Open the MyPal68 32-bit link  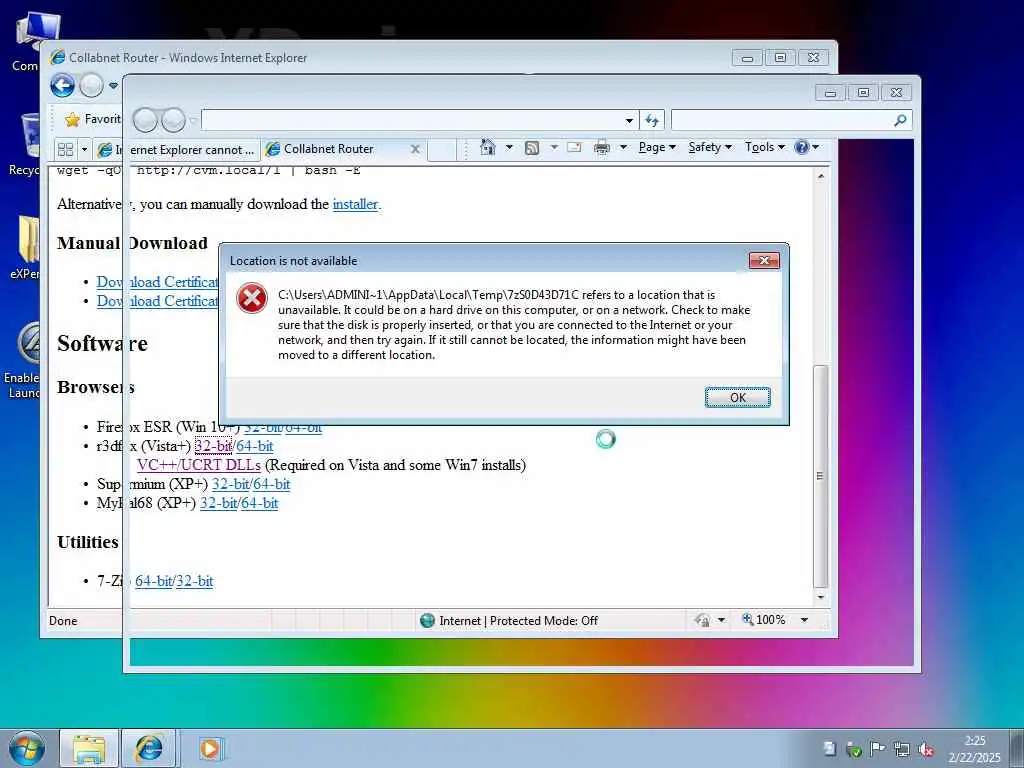pyautogui.click(x=219, y=504)
